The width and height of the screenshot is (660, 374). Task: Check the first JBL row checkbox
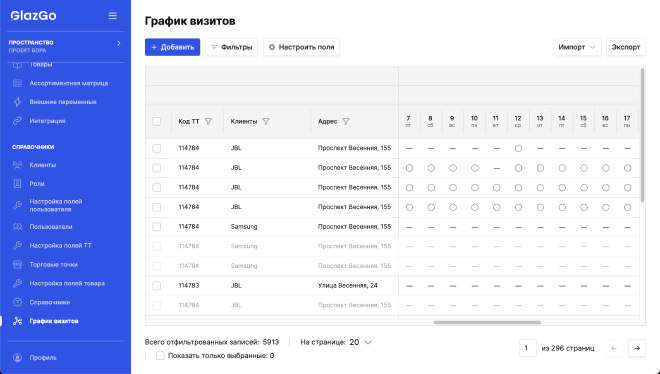click(x=157, y=148)
